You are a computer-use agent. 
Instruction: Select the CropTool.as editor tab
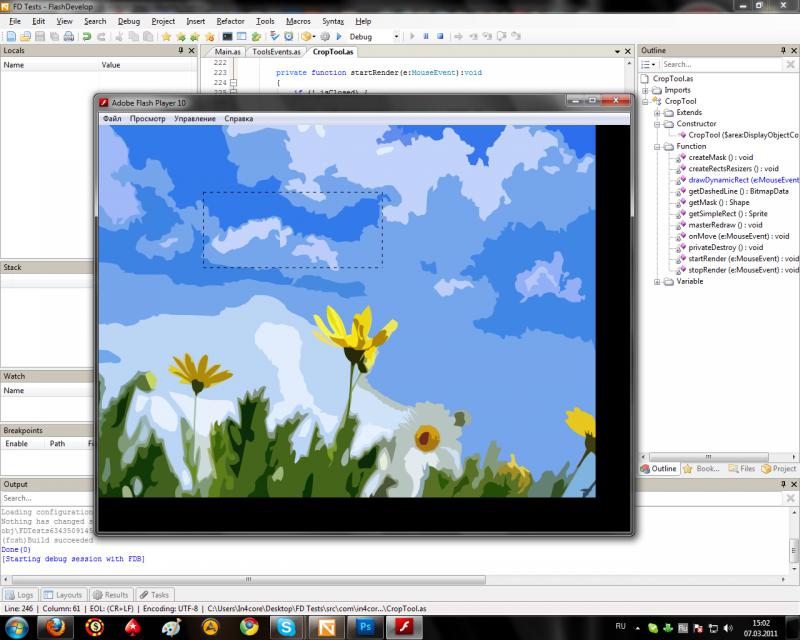point(333,52)
